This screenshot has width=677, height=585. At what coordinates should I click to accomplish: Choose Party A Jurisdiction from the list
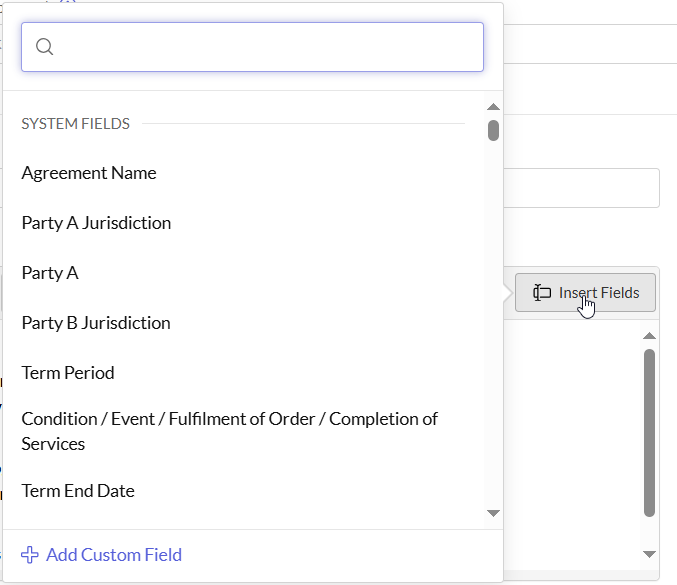tap(96, 223)
